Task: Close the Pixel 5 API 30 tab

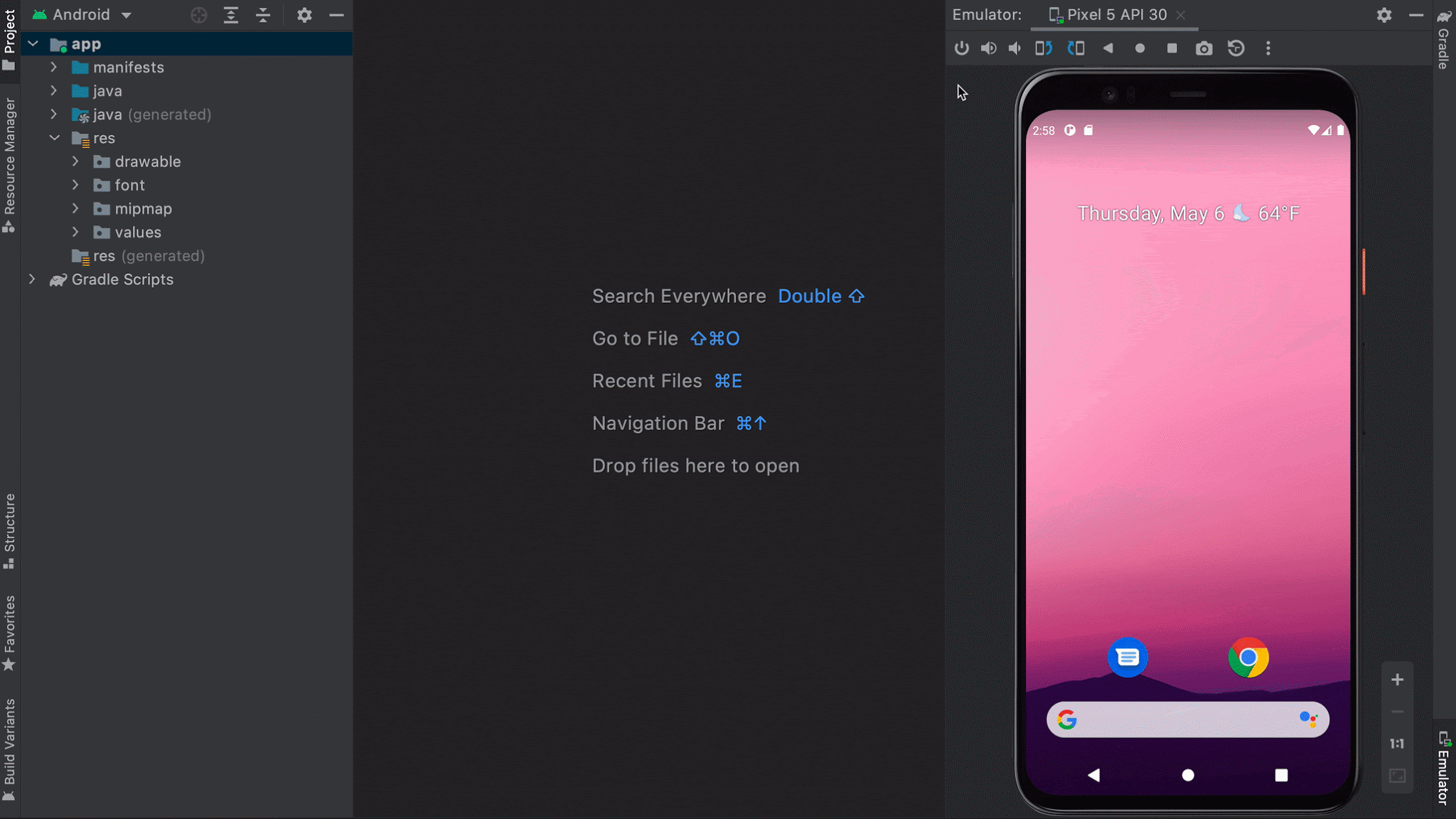Action: tap(1181, 15)
